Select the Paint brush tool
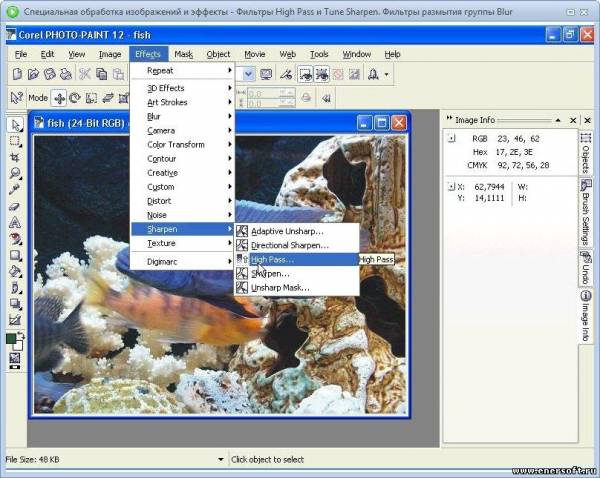 15,287
